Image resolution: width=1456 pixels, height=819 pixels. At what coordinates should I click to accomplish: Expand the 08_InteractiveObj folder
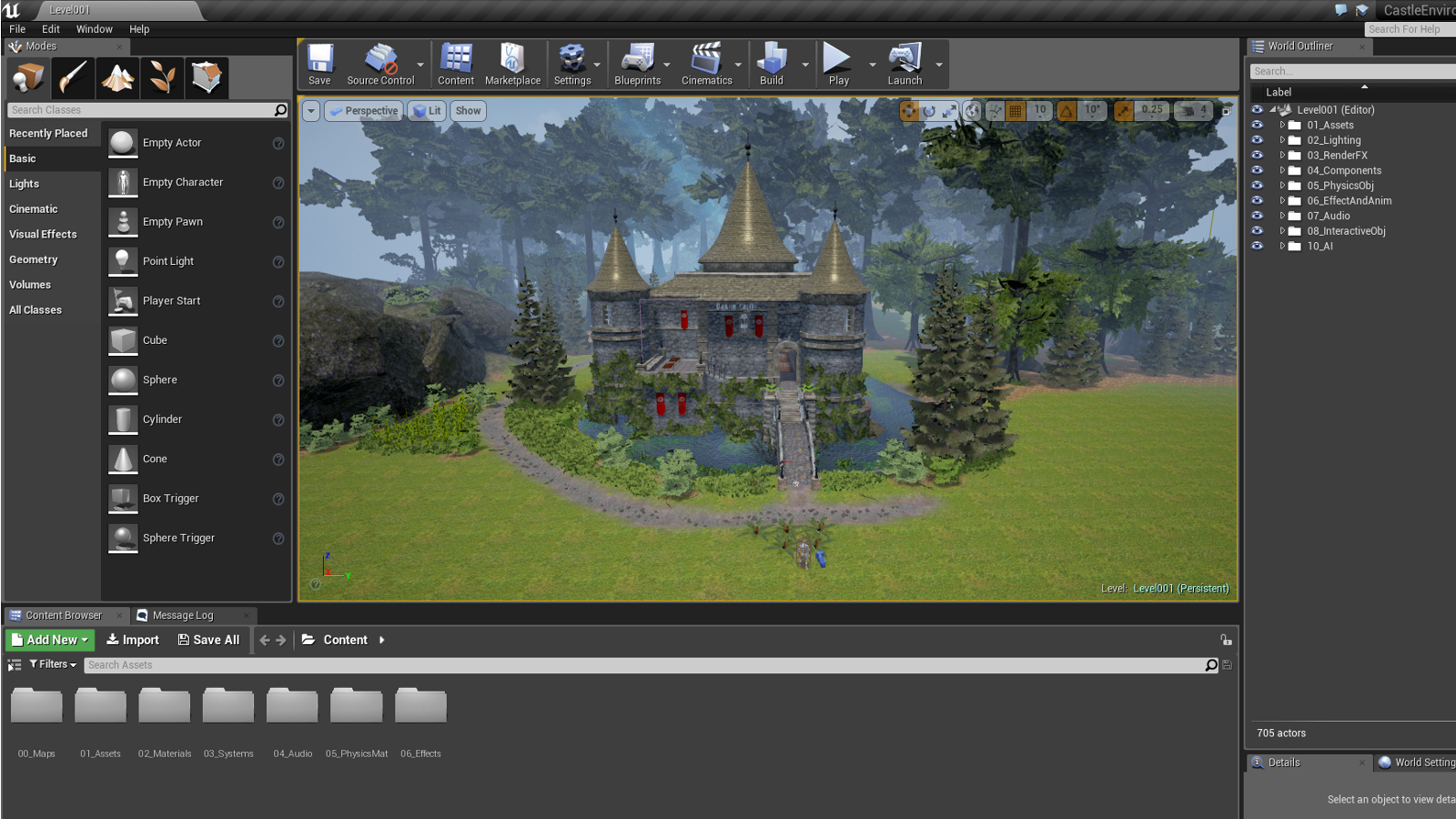(x=1282, y=231)
